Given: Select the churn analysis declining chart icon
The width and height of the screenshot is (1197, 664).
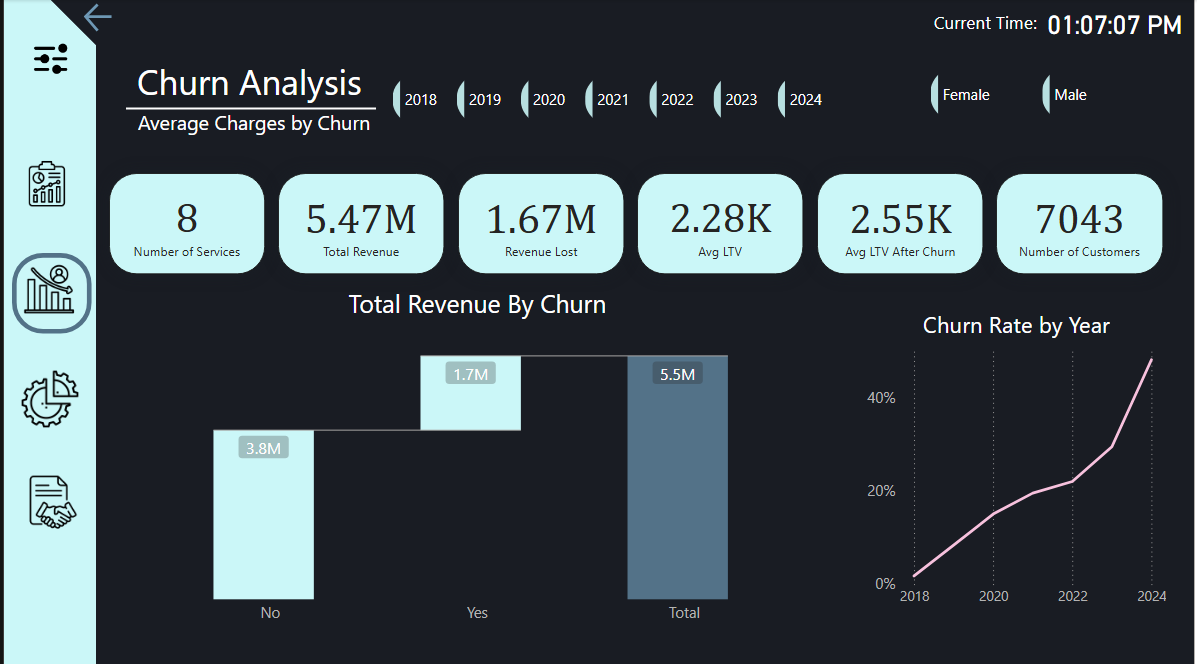Looking at the screenshot, I should 51,293.
